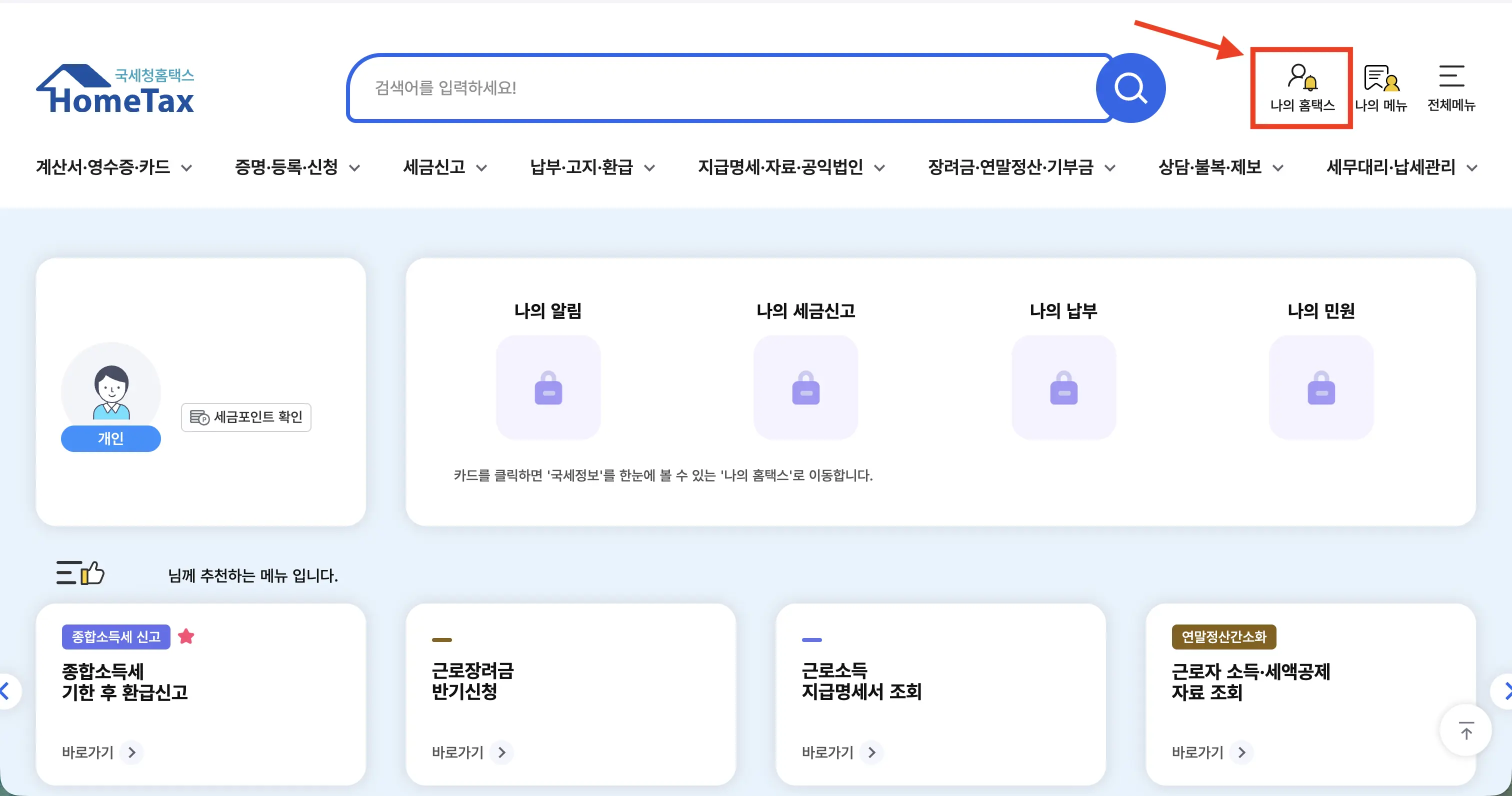This screenshot has height=796, width=1512.
Task: Select the locked 나의 납부 card icon
Action: tap(1063, 387)
